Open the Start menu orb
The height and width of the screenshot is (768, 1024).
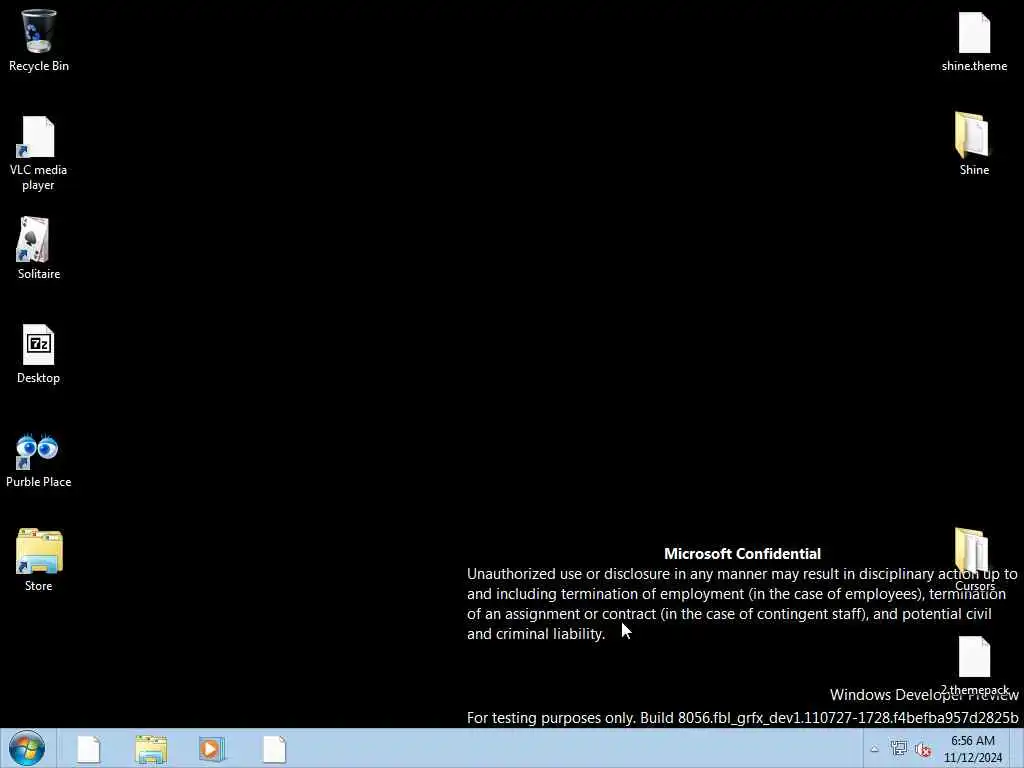27,748
